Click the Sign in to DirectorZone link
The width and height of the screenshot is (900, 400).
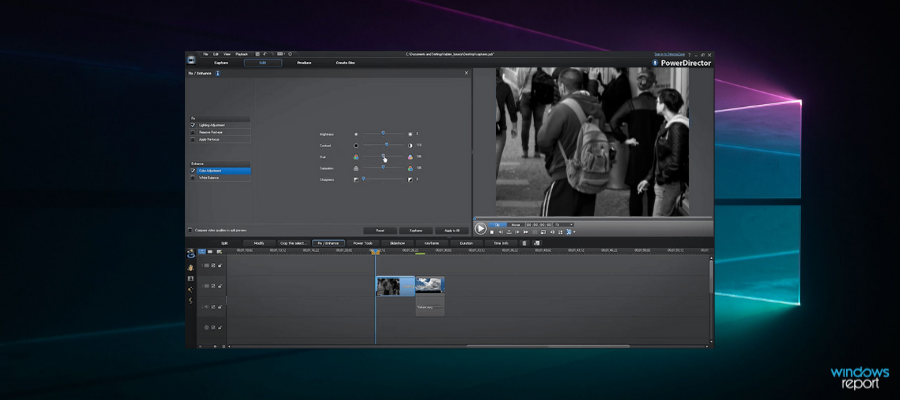[669, 54]
